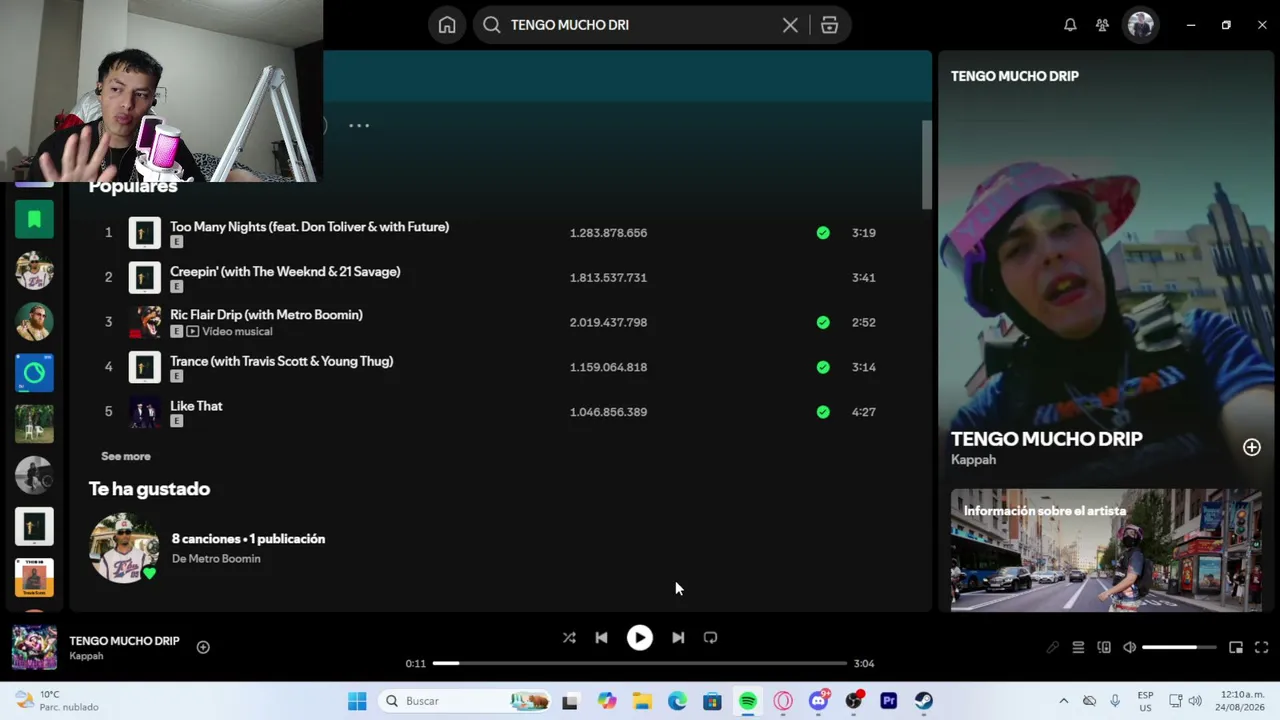Viewport: 1280px width, 720px height.
Task: Click the main content vertical scrollbar
Action: point(926,165)
